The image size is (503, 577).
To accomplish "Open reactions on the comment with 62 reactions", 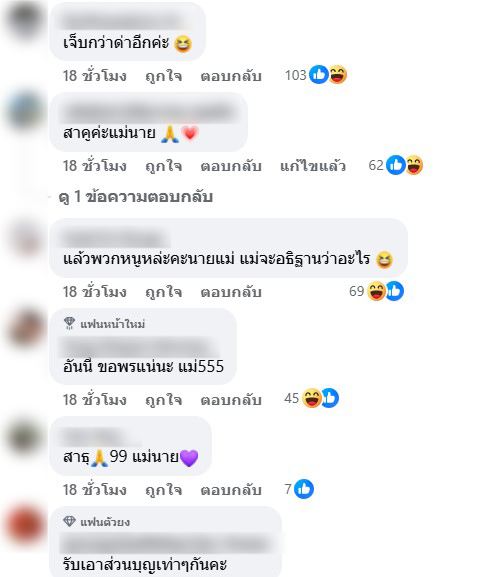I will coord(396,165).
